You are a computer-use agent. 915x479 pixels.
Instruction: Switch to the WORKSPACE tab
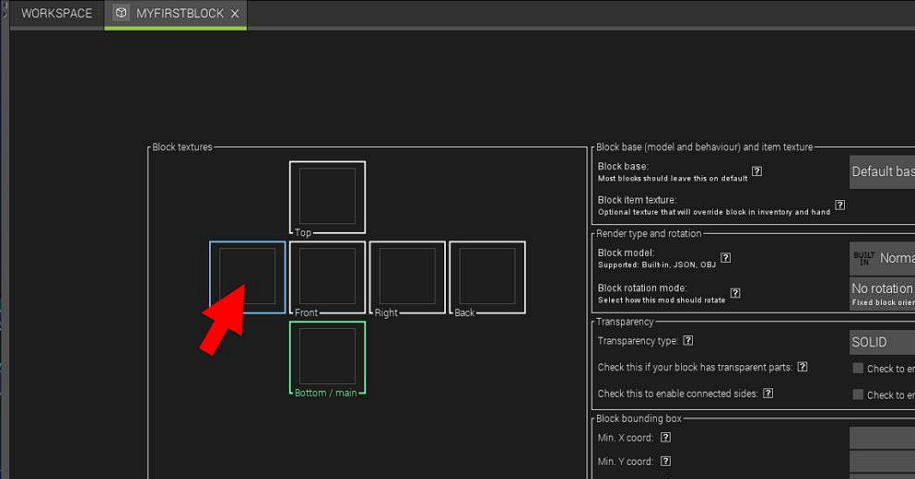[x=56, y=14]
